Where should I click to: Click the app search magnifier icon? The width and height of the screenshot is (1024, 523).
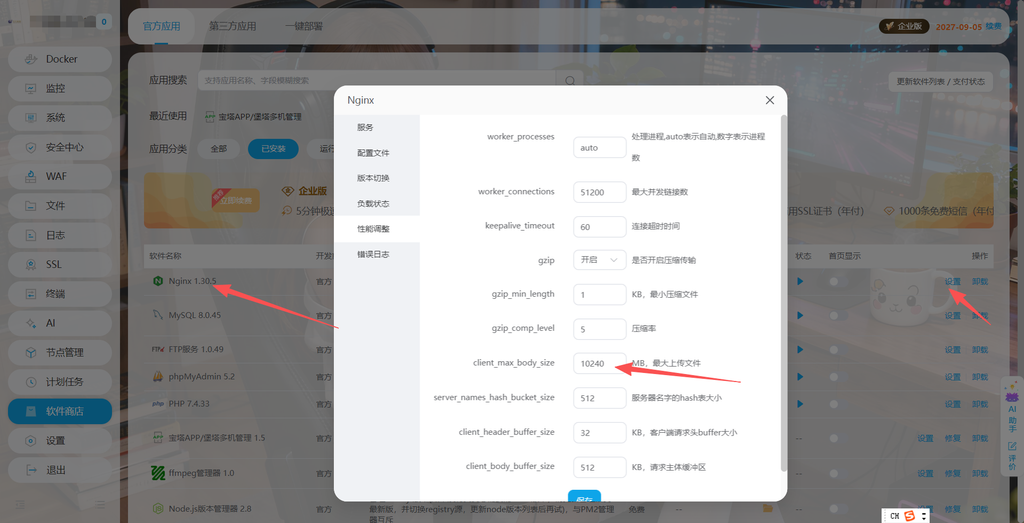point(569,80)
